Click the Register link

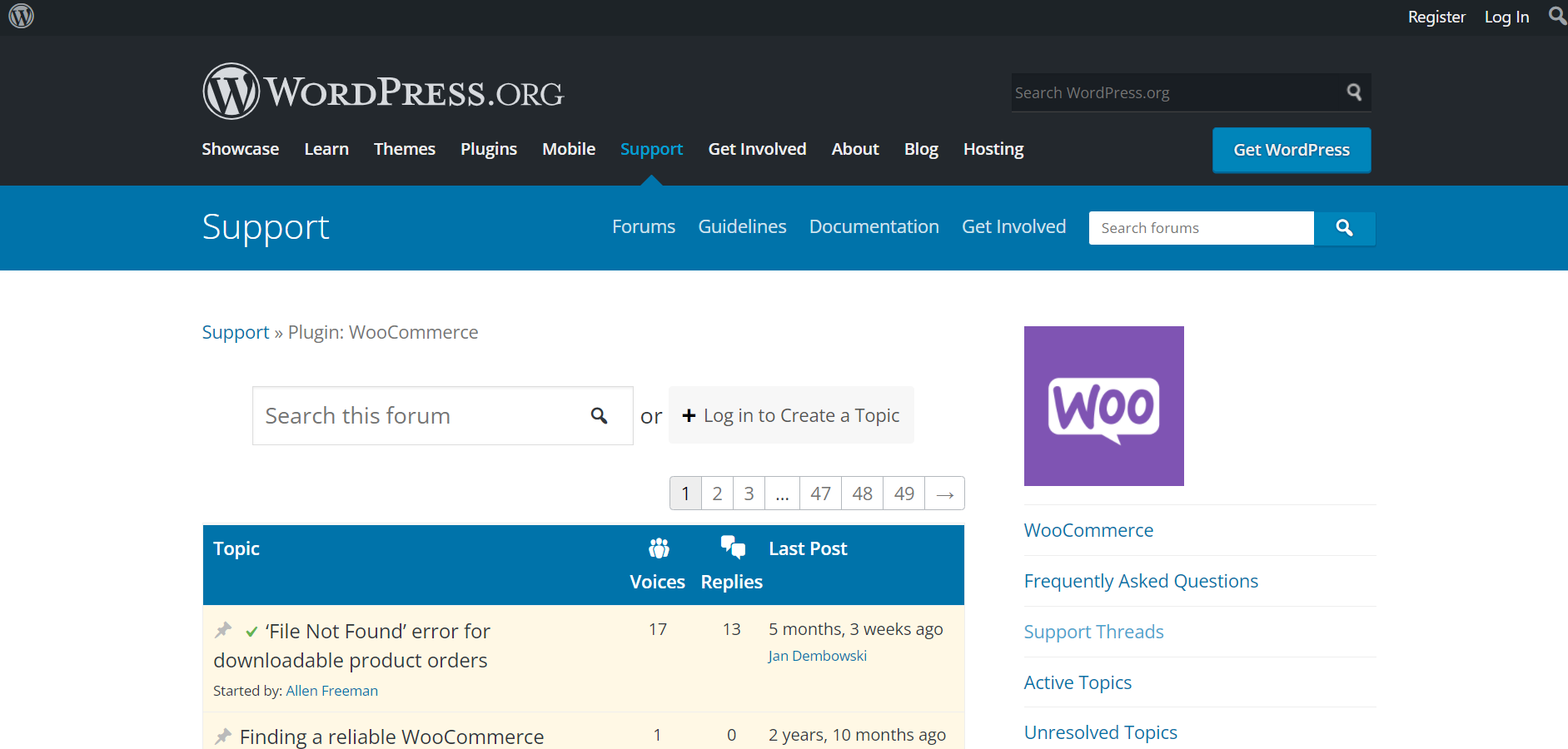click(x=1436, y=17)
